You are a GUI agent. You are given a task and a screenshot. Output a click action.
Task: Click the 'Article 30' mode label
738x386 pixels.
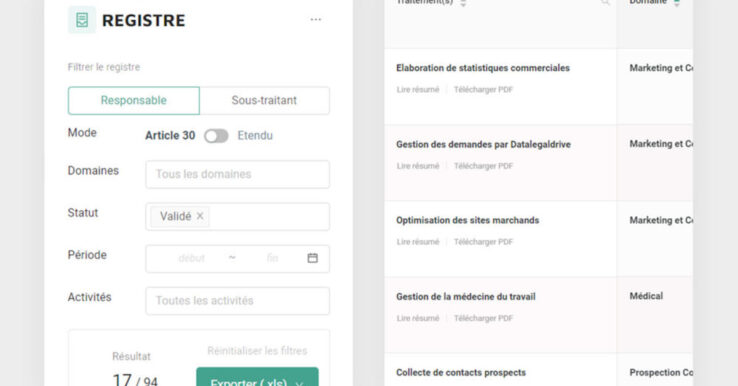pyautogui.click(x=170, y=136)
